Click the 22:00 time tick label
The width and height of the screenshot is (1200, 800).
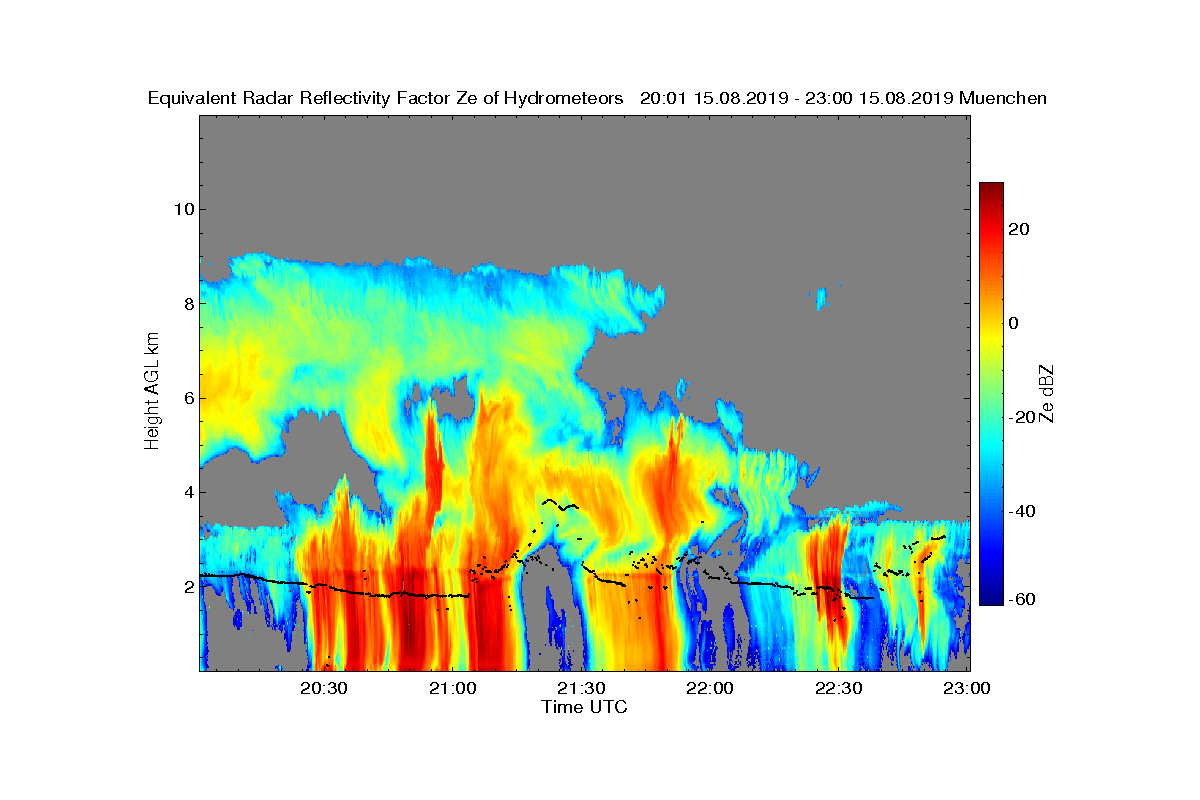[x=709, y=689]
